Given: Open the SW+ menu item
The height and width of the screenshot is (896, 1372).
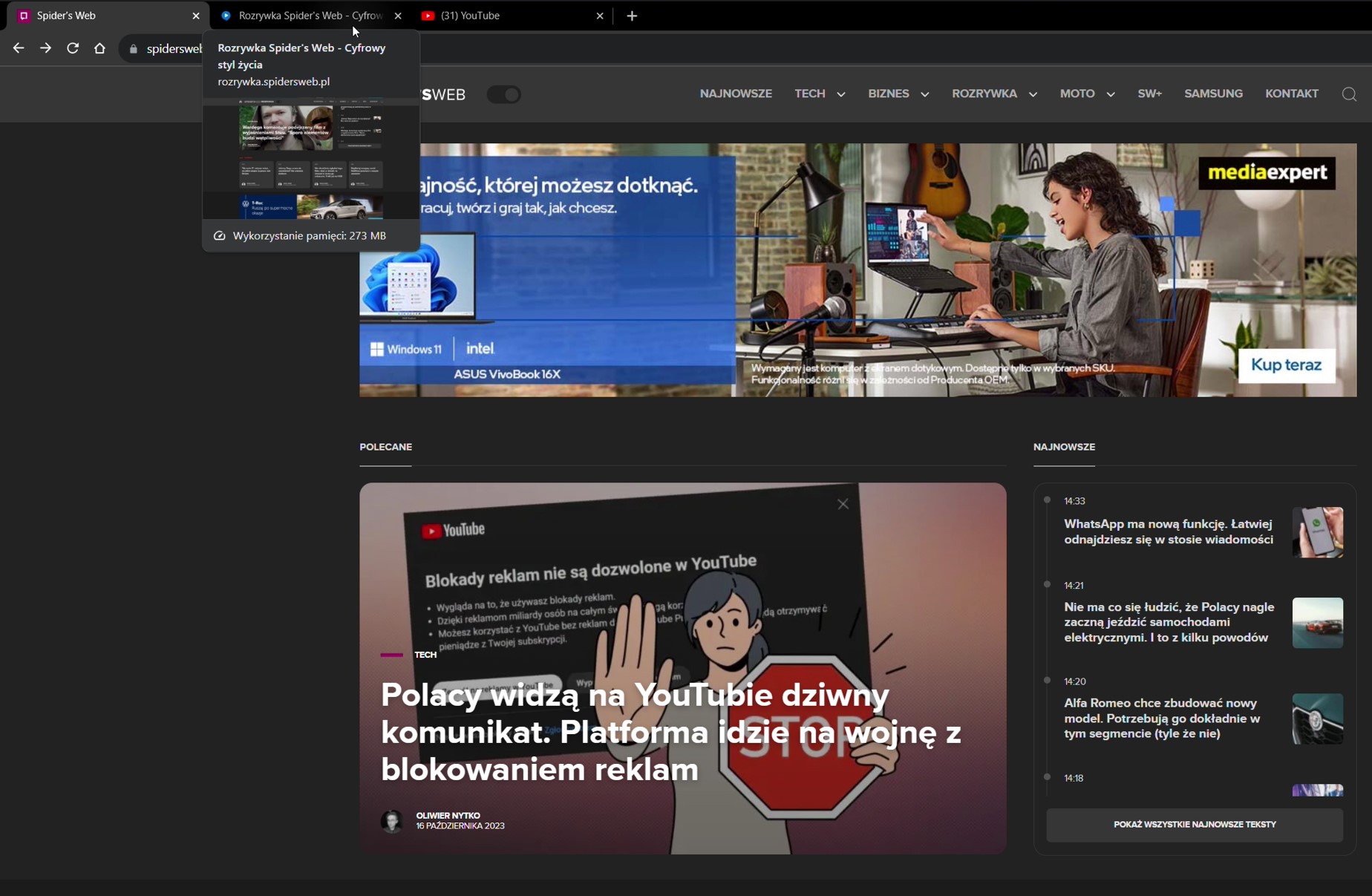Looking at the screenshot, I should (x=1149, y=94).
